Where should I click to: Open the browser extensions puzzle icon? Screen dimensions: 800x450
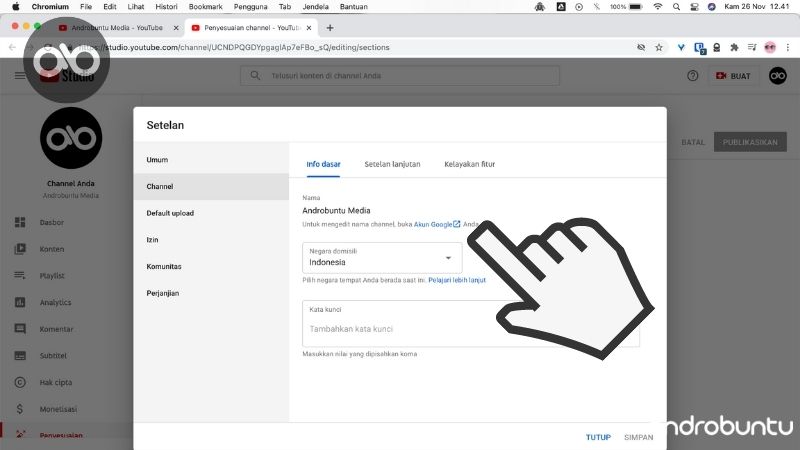click(734, 47)
